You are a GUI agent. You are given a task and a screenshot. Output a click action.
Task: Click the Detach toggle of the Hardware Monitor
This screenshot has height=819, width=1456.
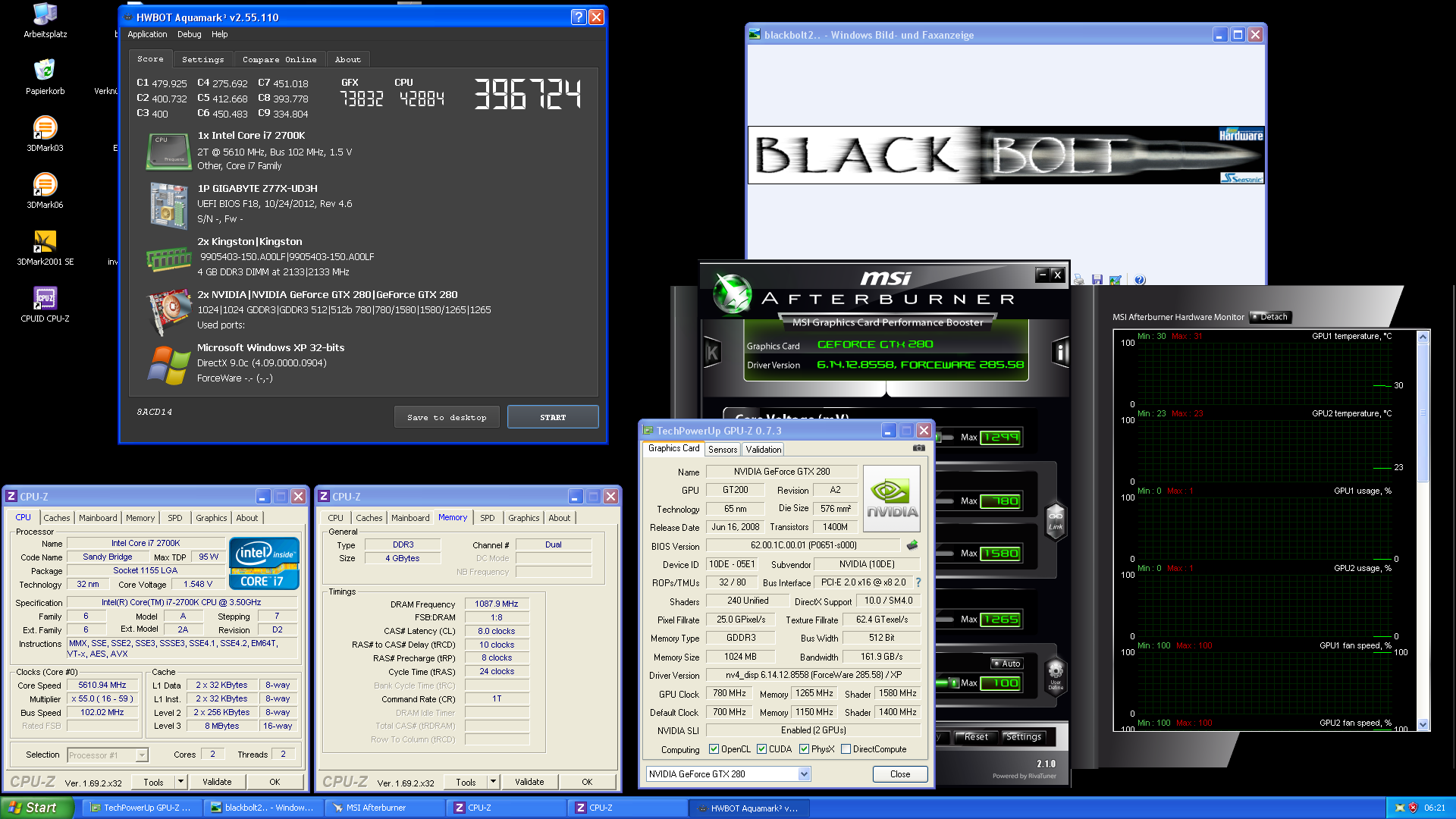click(1270, 317)
